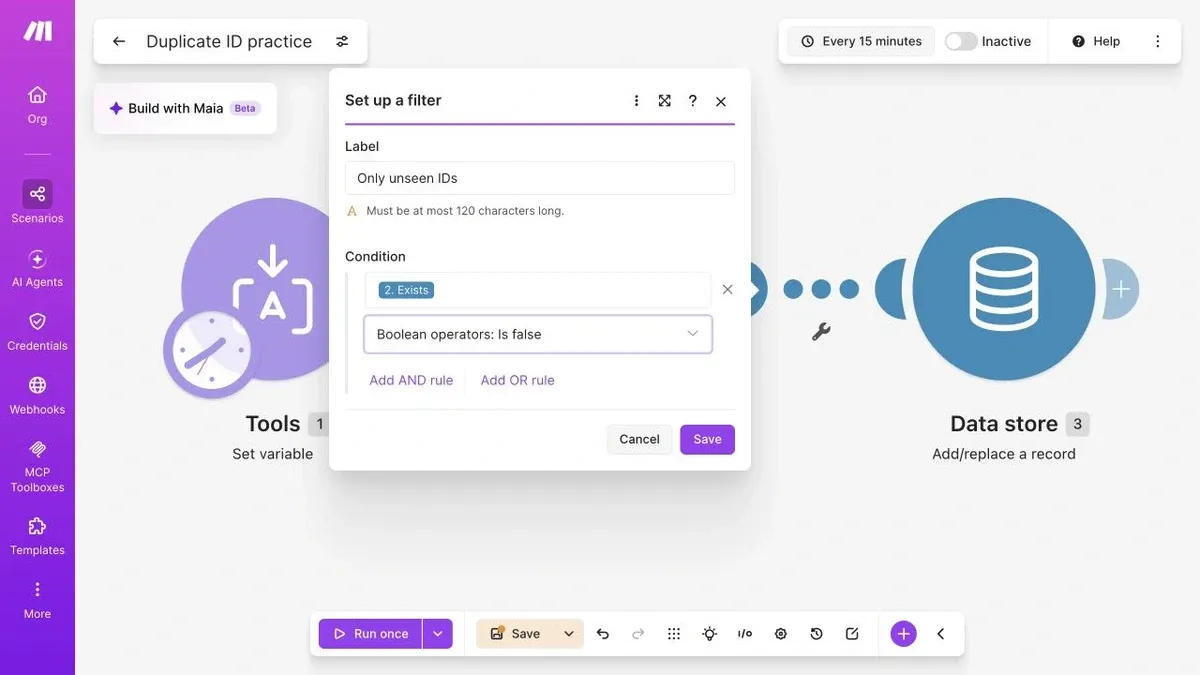Click the wrench icon under the route
This screenshot has height=675, width=1200.
click(x=821, y=332)
